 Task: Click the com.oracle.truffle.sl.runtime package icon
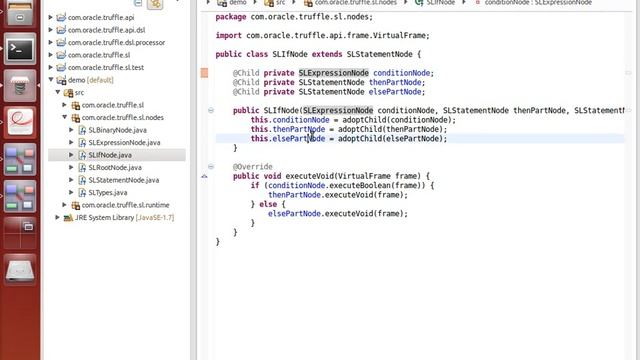pyautogui.click(x=76, y=205)
